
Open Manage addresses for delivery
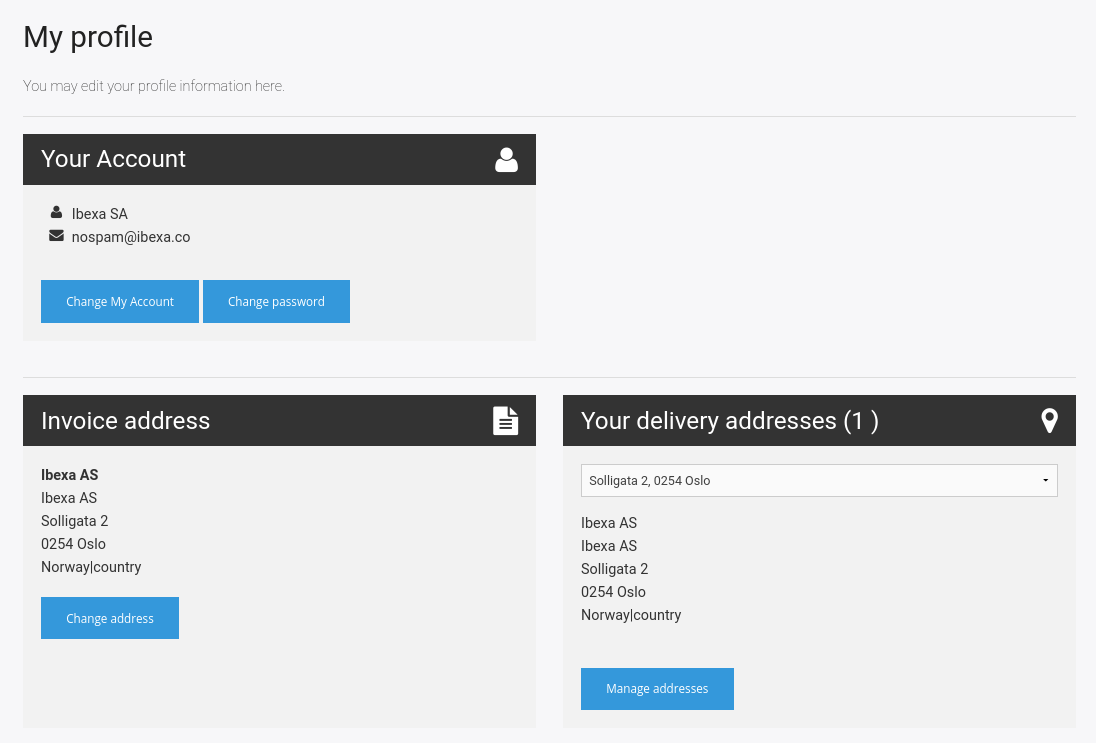(x=657, y=688)
